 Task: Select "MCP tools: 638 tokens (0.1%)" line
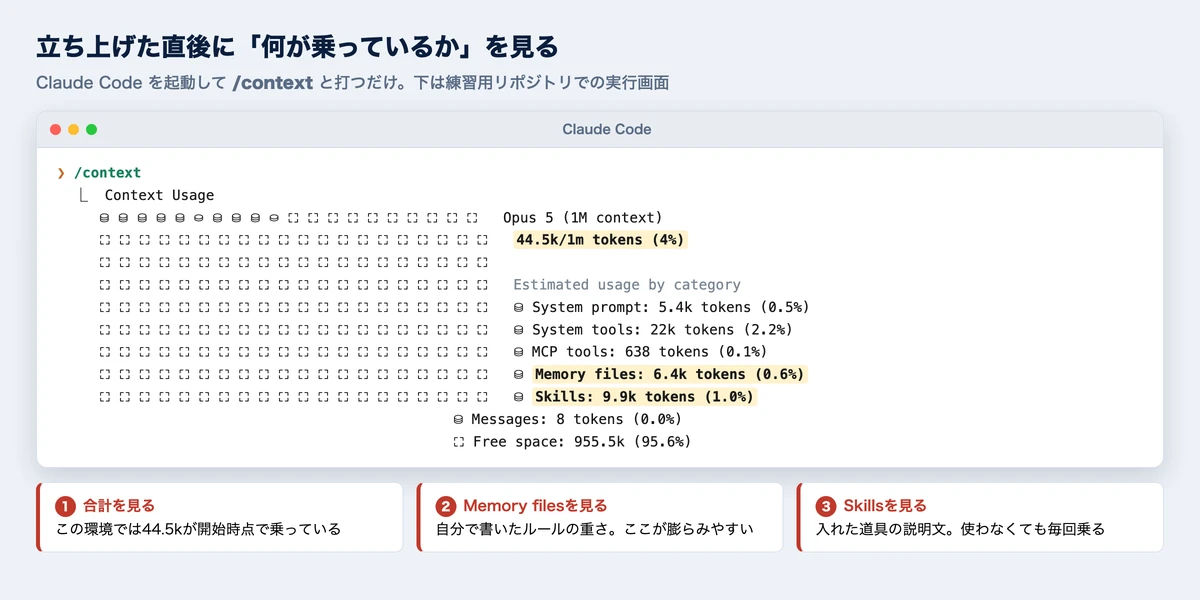(649, 352)
